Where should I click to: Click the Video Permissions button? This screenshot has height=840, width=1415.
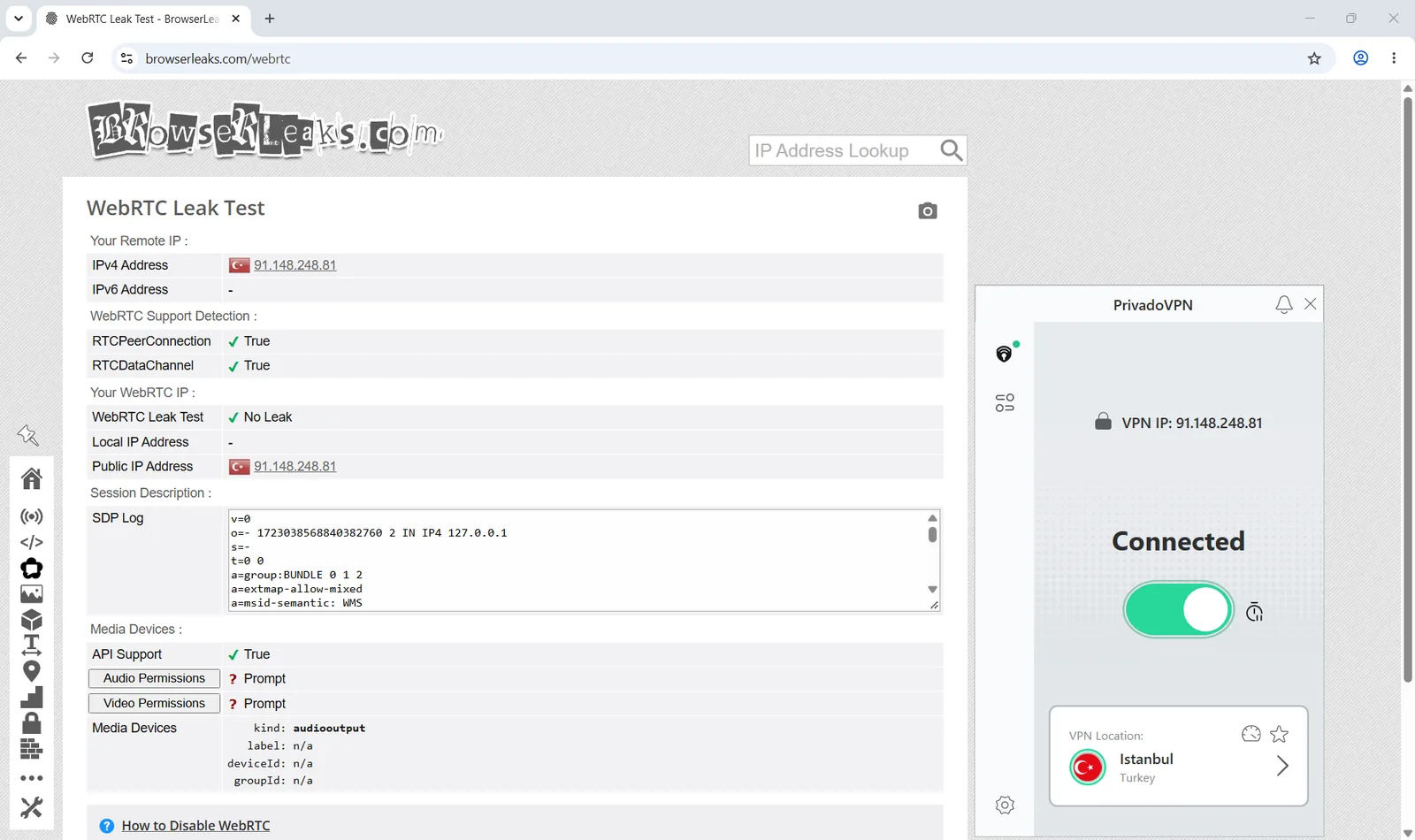pos(154,703)
